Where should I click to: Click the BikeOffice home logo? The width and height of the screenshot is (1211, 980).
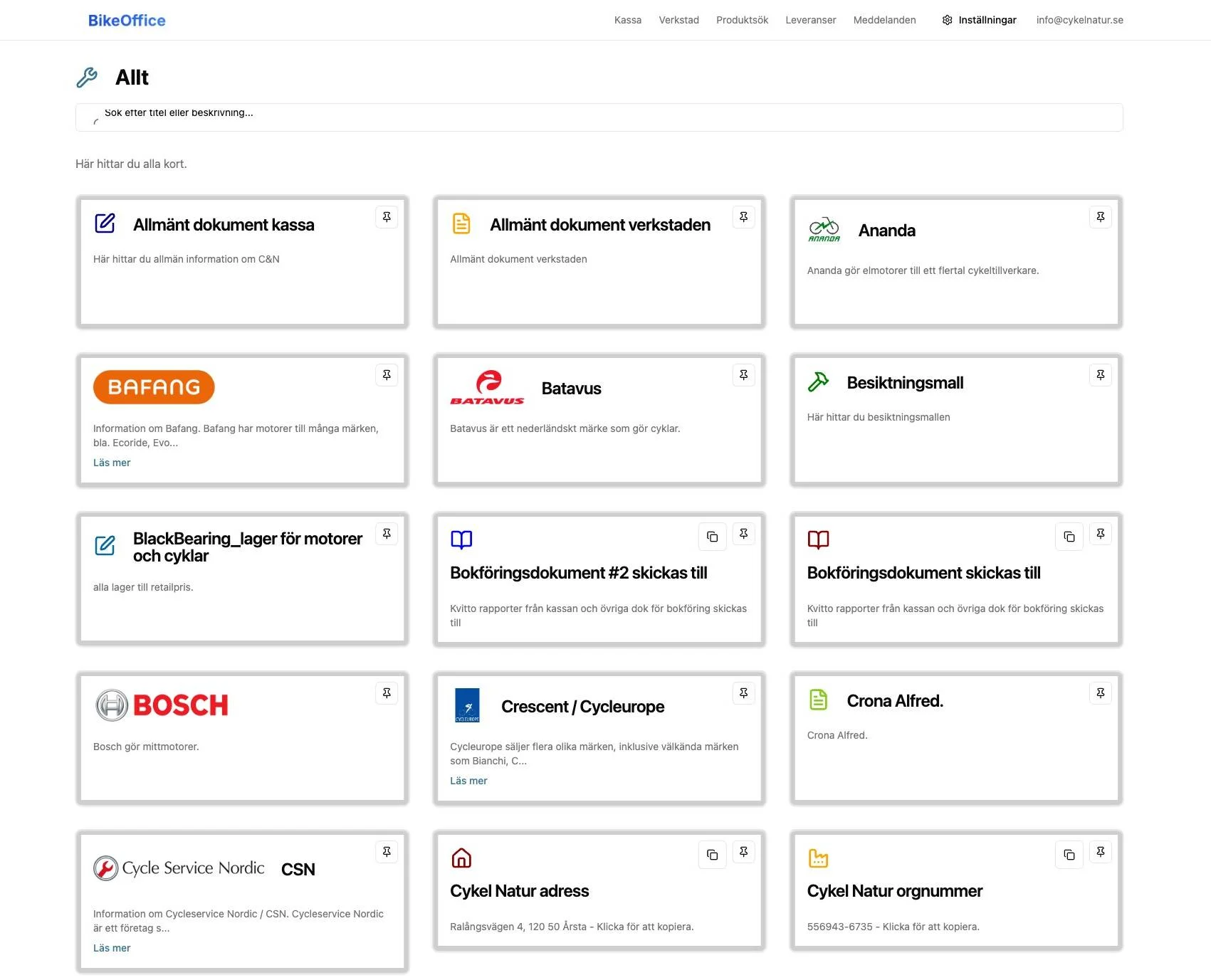click(x=127, y=21)
